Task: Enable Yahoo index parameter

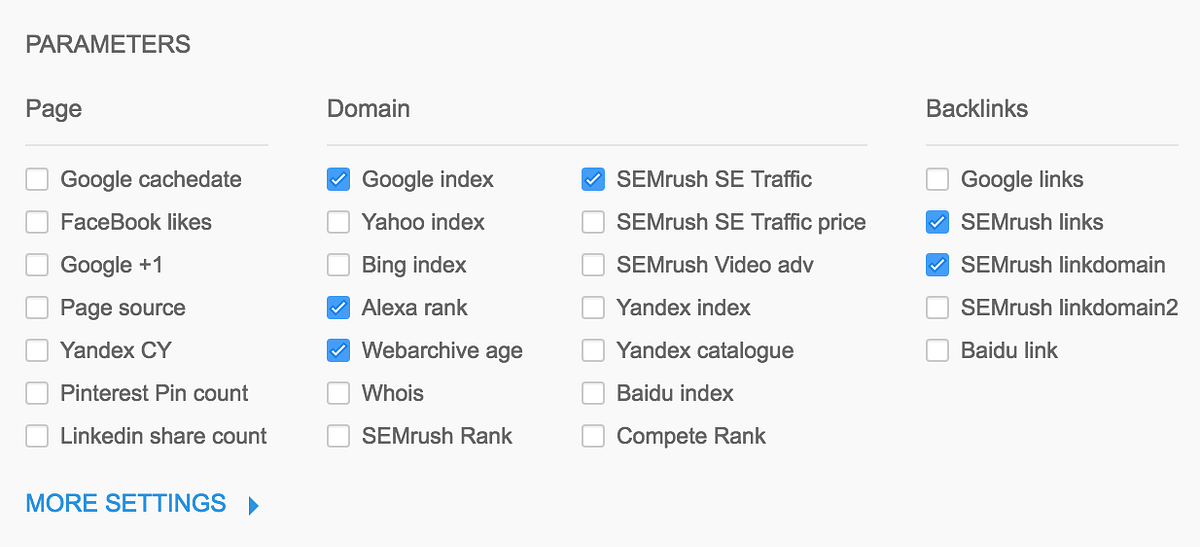Action: point(338,223)
